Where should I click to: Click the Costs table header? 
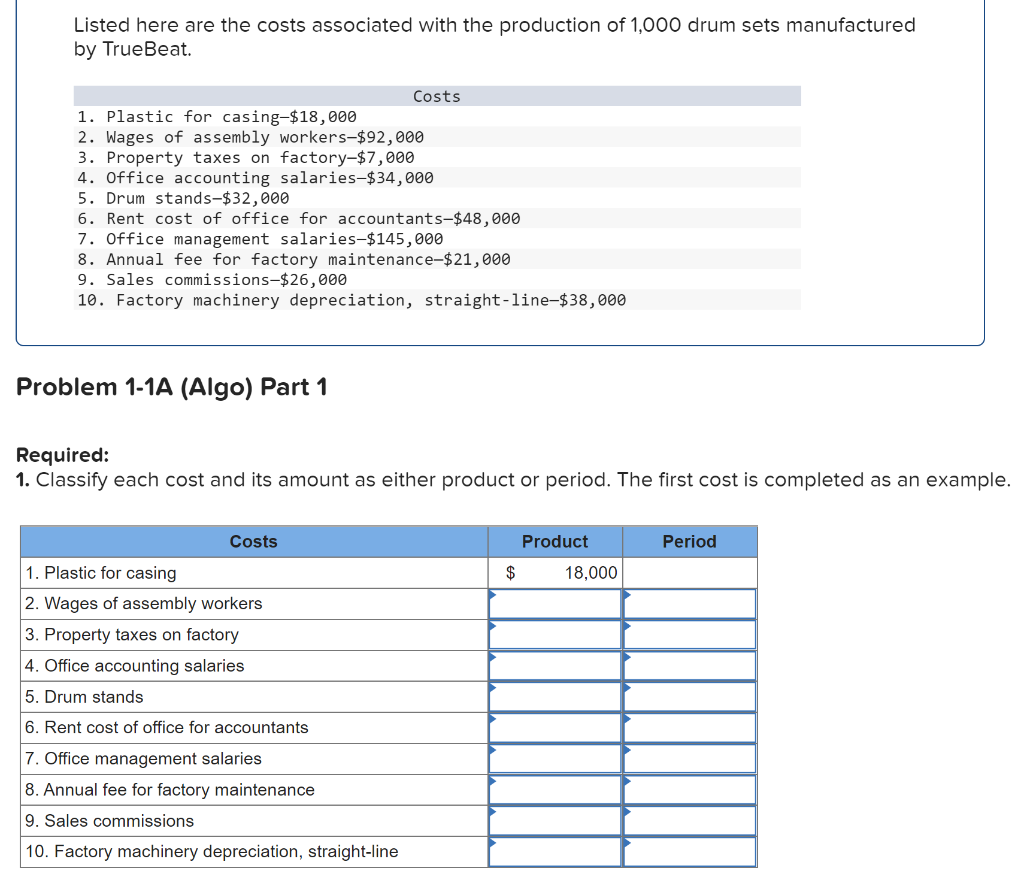pos(253,541)
